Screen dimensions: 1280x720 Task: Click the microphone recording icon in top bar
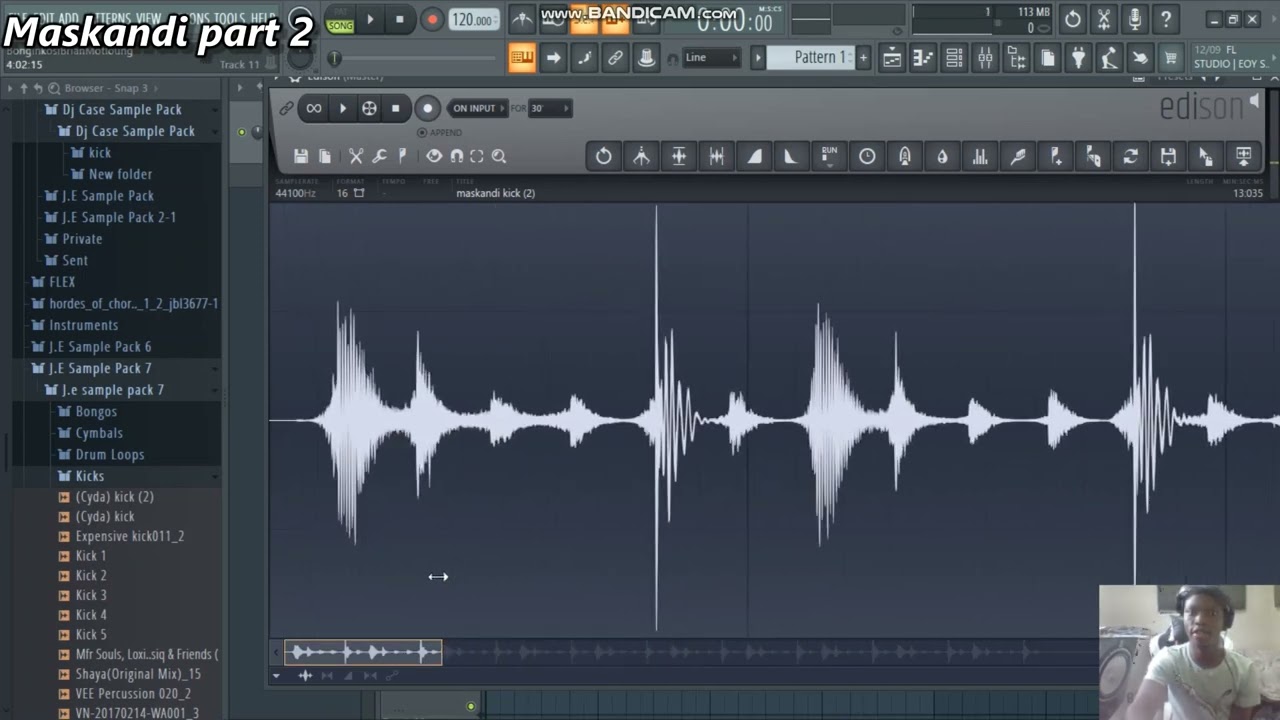[x=1134, y=19]
